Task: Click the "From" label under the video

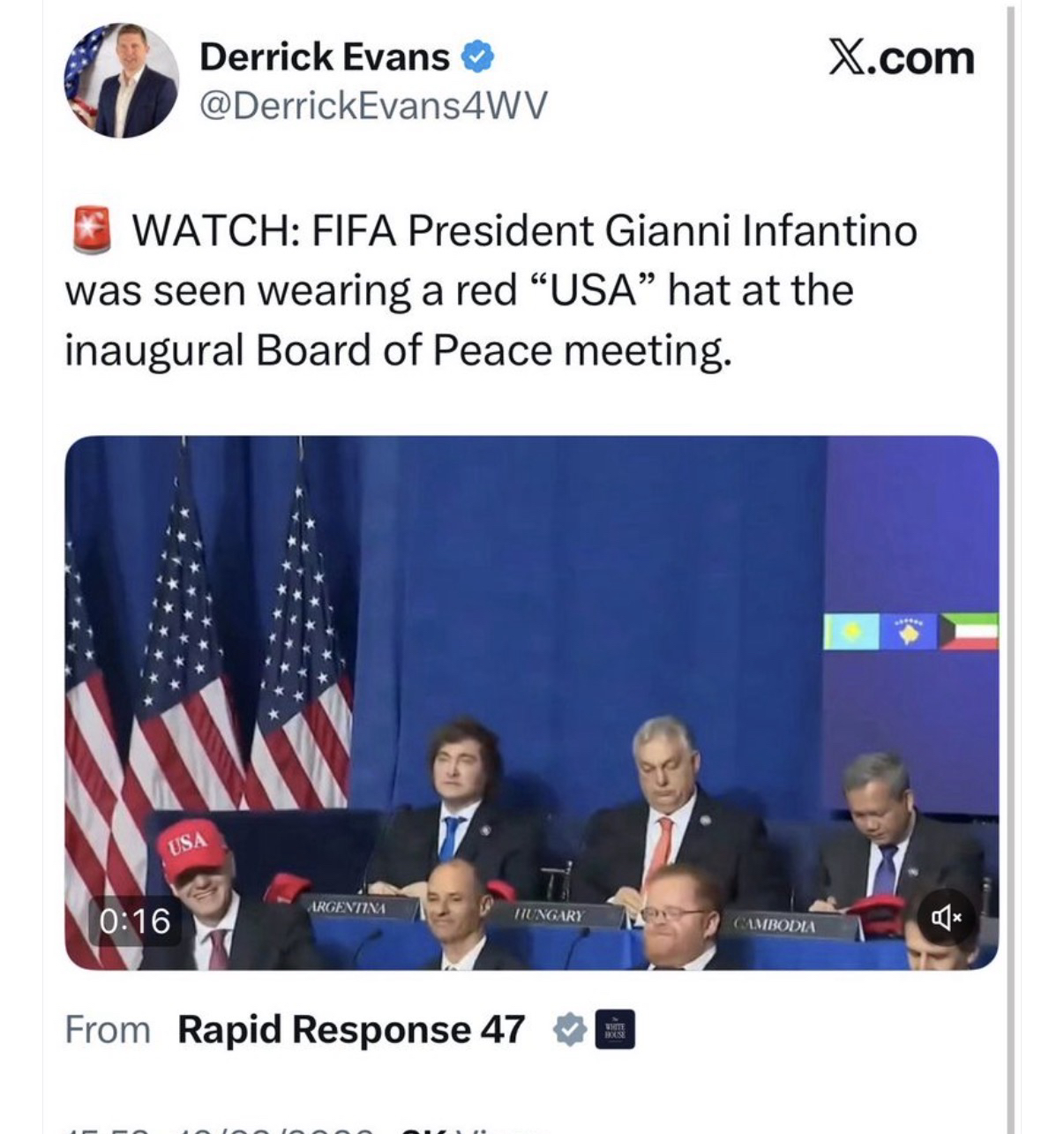Action: coord(108,1029)
